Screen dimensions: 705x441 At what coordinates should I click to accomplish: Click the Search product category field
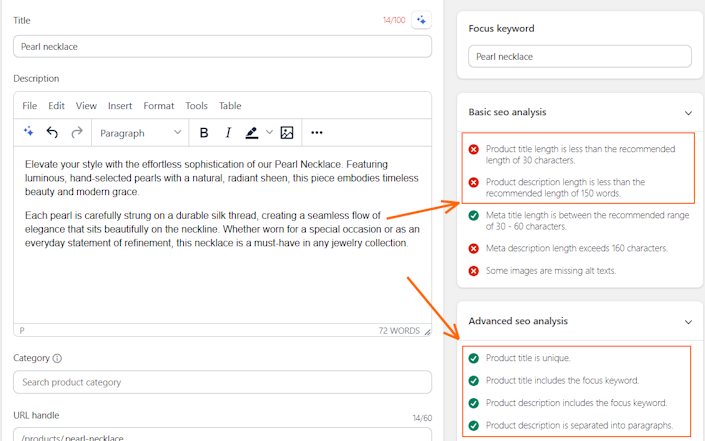223,382
